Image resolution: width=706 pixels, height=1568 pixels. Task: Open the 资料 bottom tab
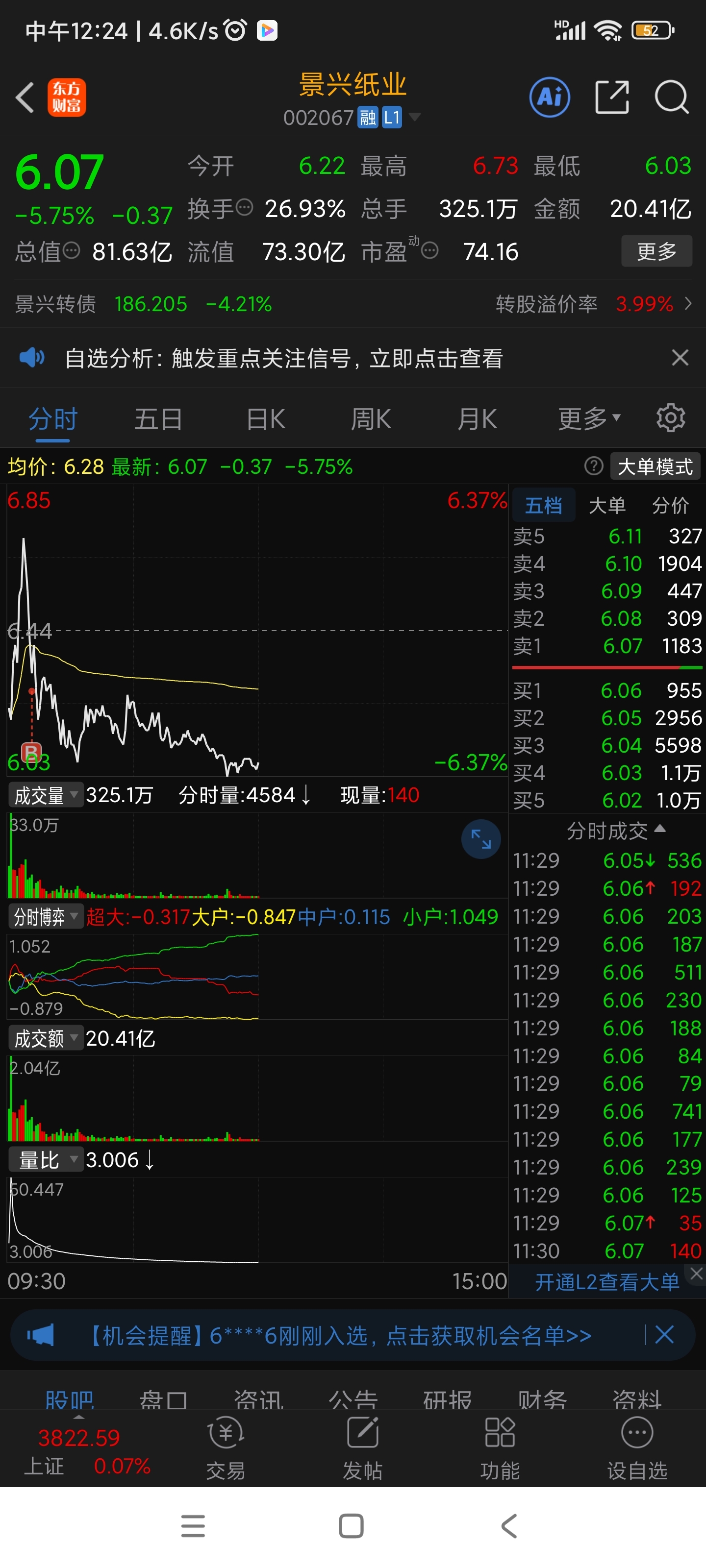[636, 1399]
